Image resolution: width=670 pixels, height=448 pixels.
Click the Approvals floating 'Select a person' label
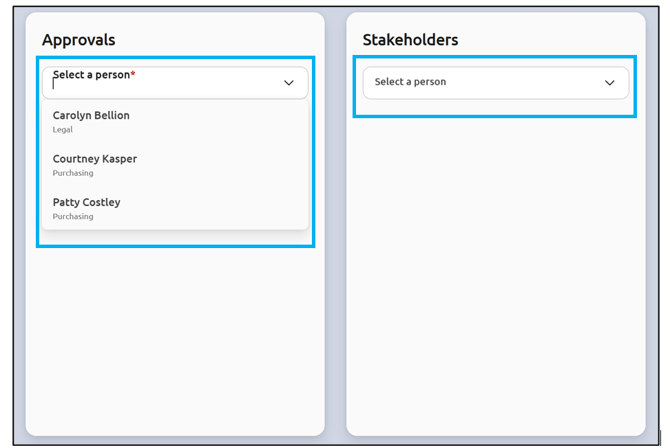pyautogui.click(x=91, y=75)
